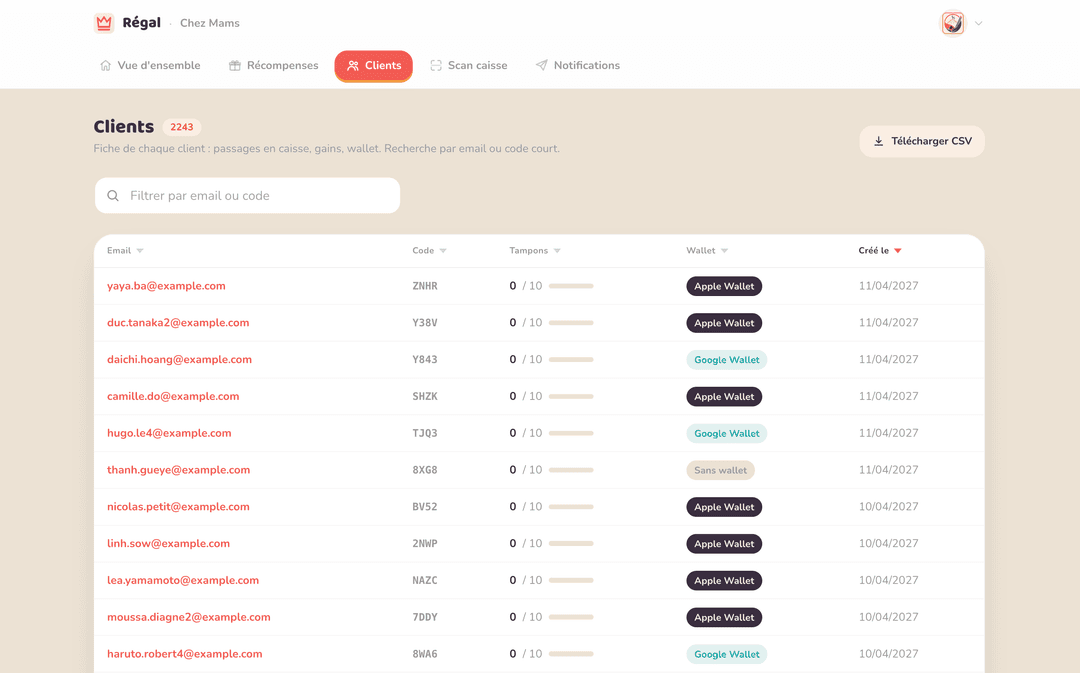Open client haruto.robert4@example.com
Screen dimensions: 1080x673
pos(185,654)
